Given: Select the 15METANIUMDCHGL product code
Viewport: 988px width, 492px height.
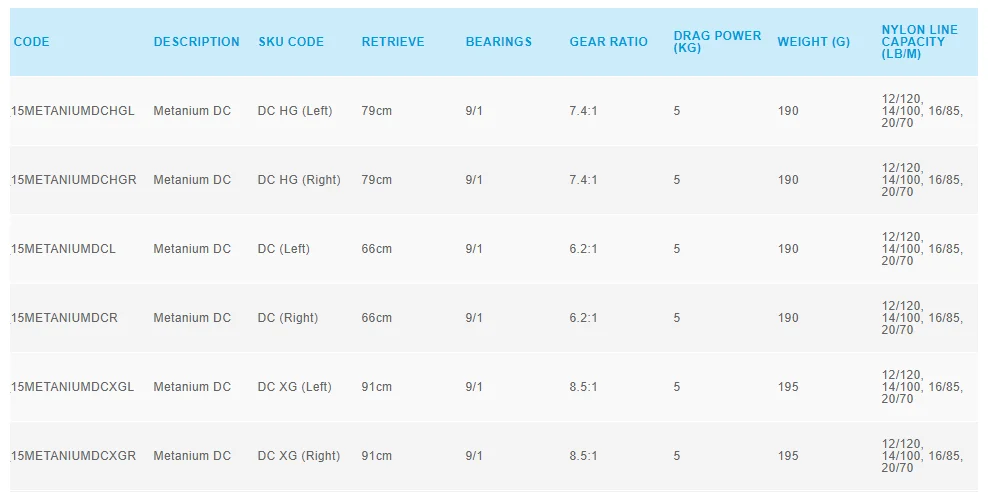Looking at the screenshot, I should [73, 111].
